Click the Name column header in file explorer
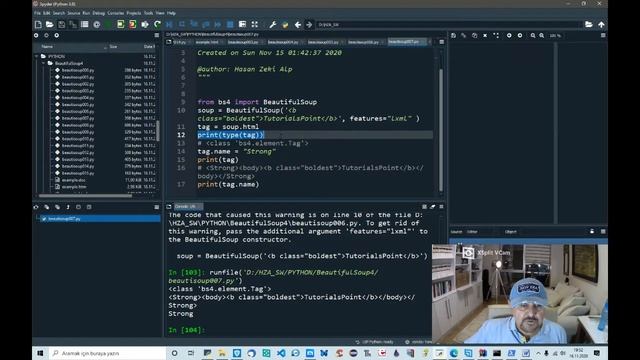Viewport: 640px width, 360px height. coord(47,47)
